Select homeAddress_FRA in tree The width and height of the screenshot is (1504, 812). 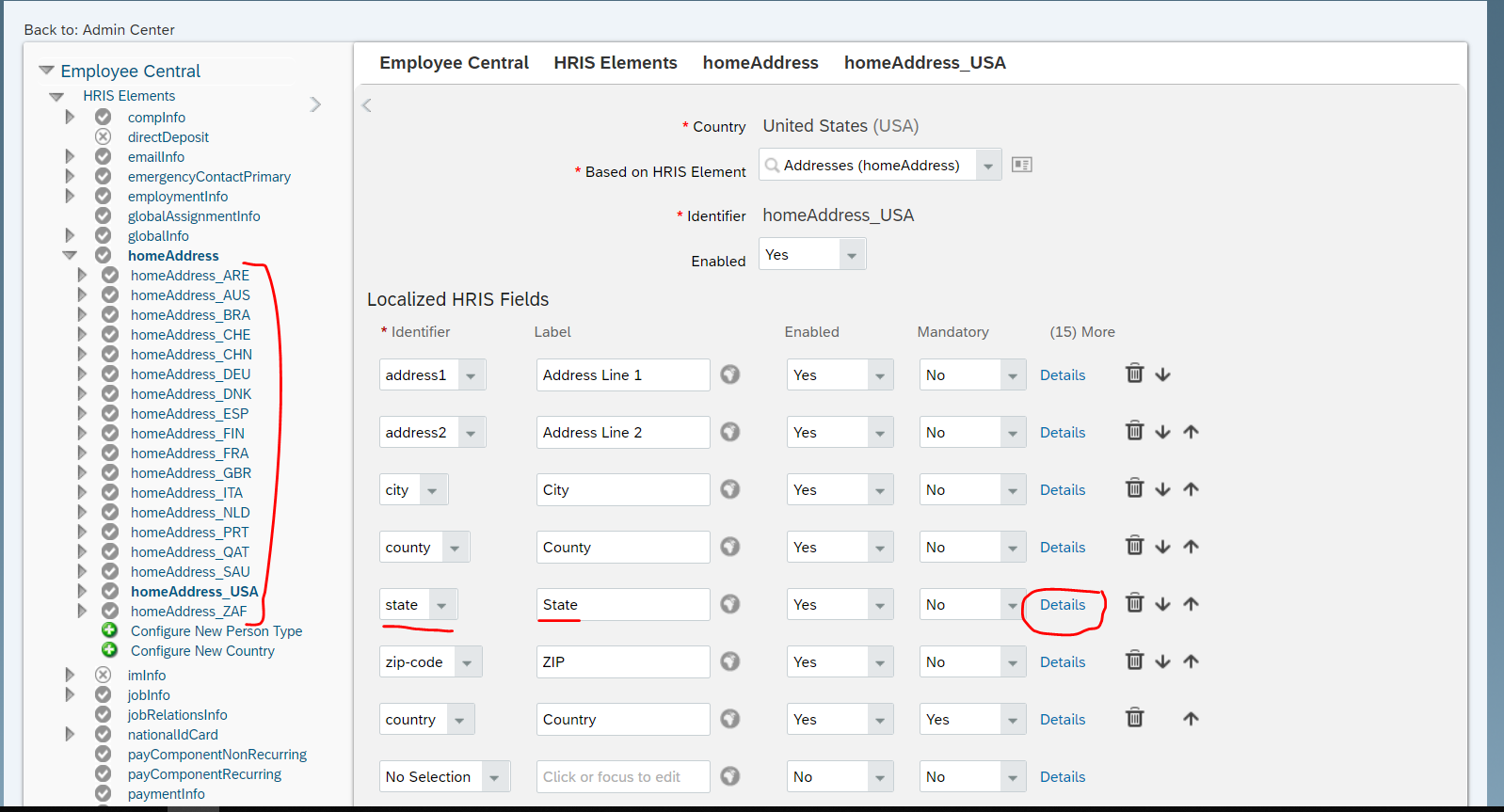tap(189, 453)
